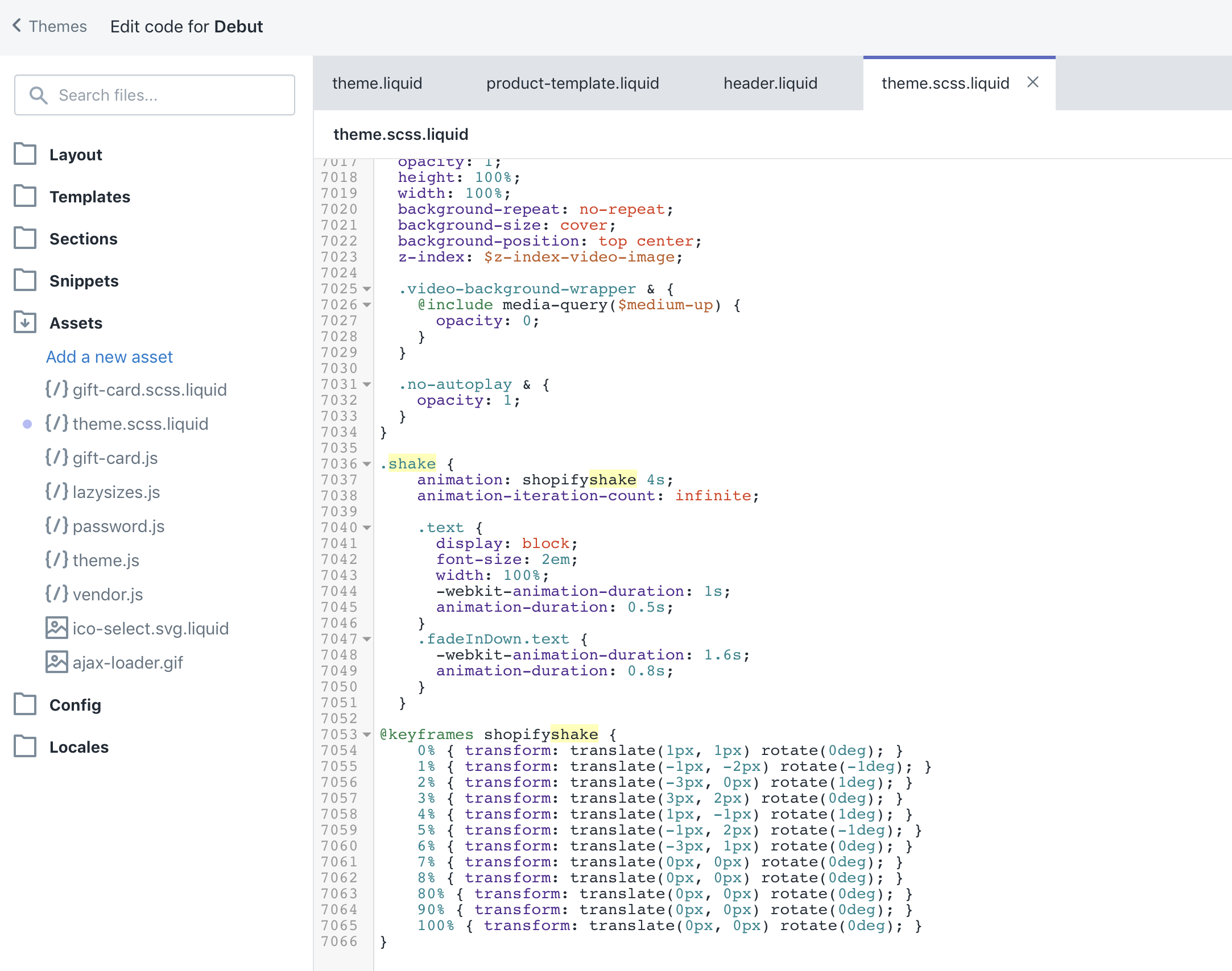
Task: Open the Layout folder icon
Action: 25,154
